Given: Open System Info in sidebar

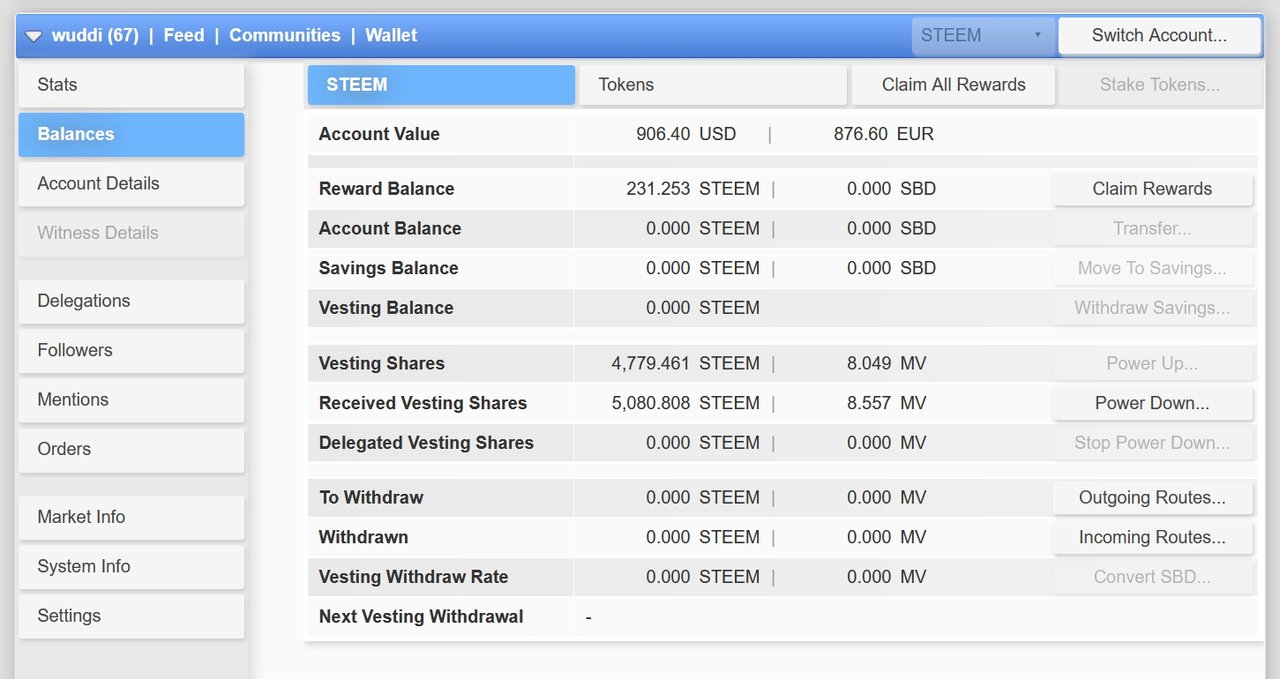Looking at the screenshot, I should click(131, 566).
